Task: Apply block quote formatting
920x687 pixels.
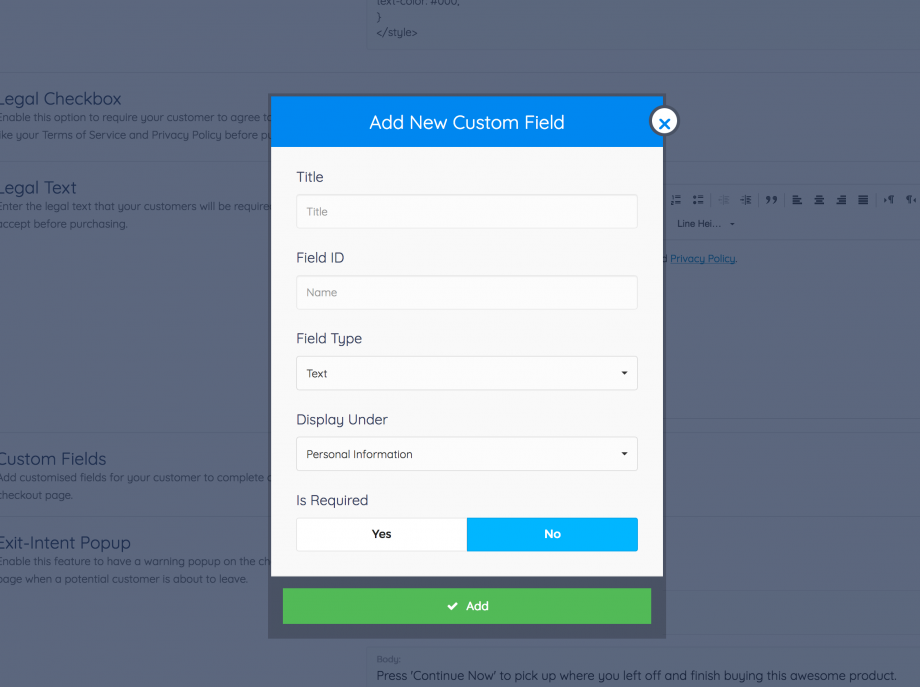Action: click(x=771, y=200)
